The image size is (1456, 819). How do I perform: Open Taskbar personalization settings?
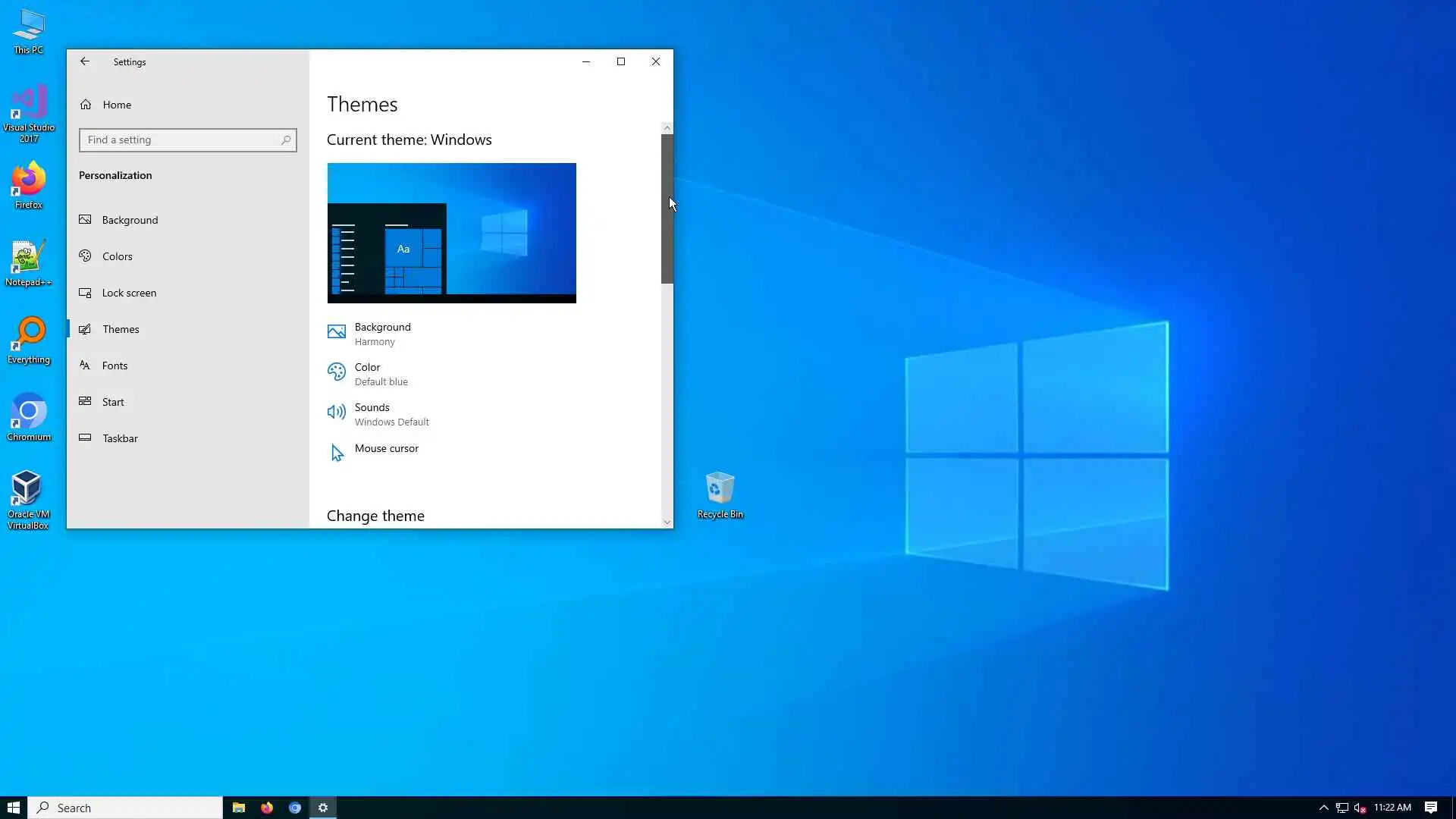point(120,438)
